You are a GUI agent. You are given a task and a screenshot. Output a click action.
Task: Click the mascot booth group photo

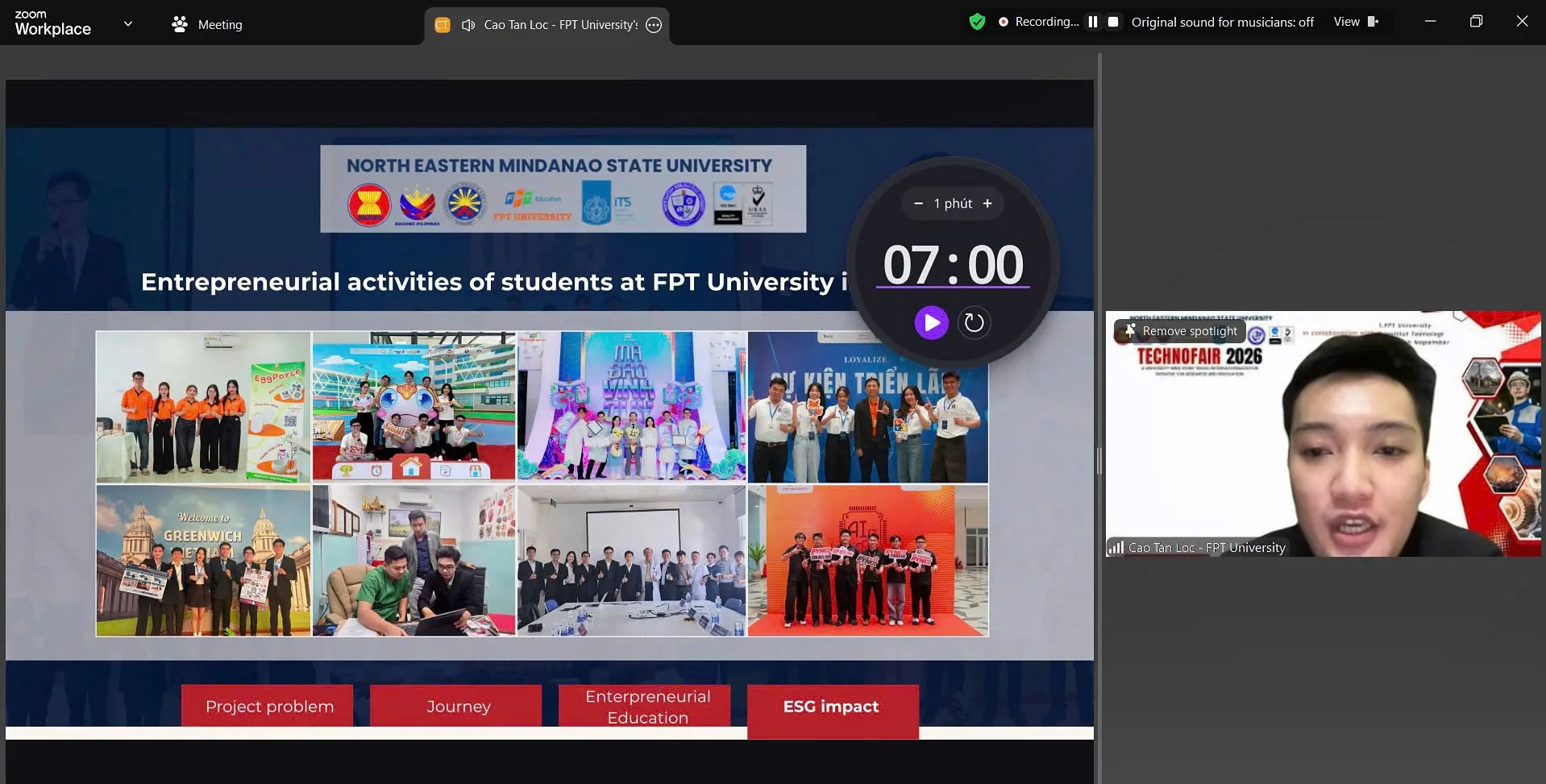tap(414, 407)
